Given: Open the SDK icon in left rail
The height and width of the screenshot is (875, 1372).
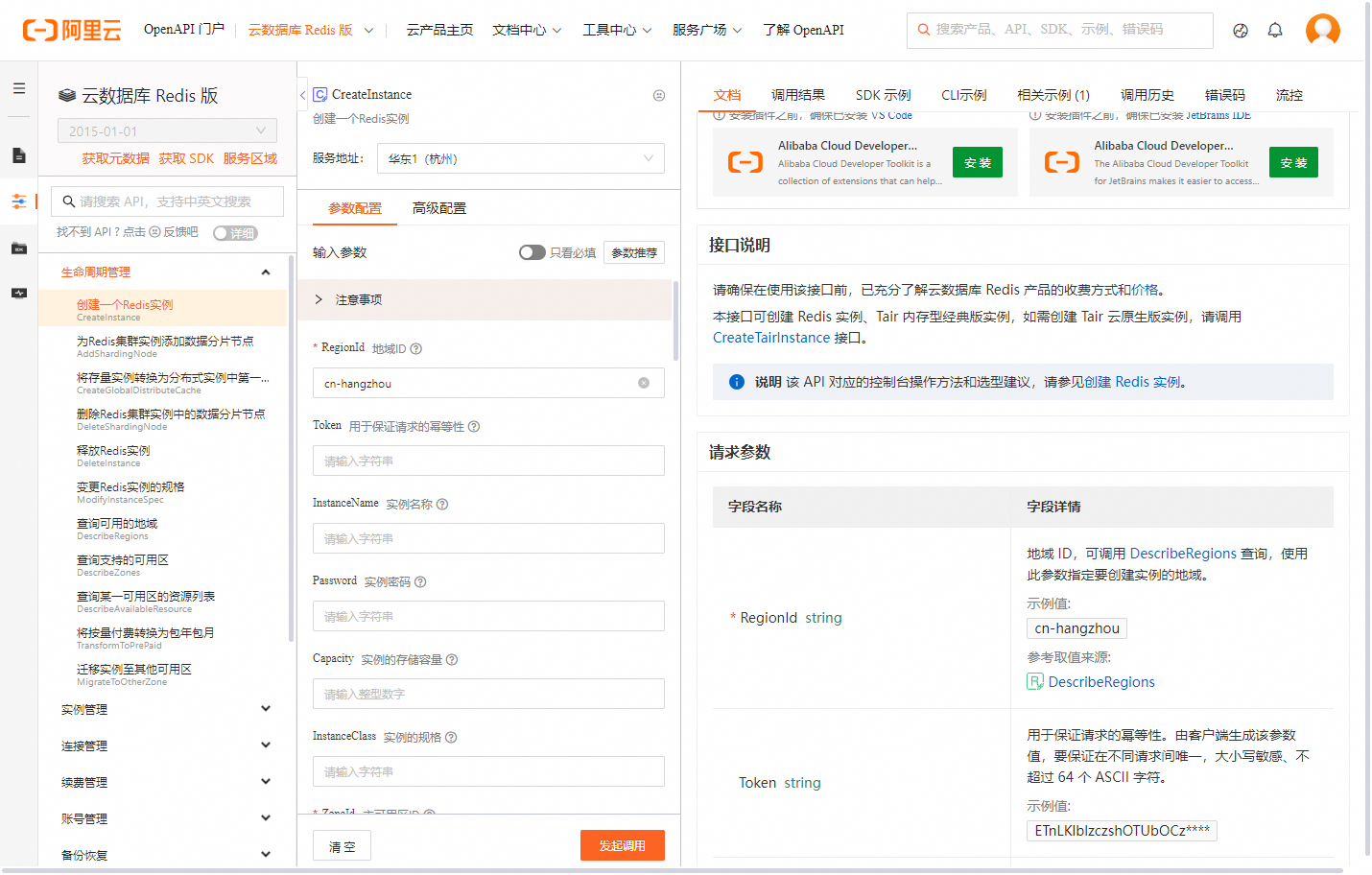Looking at the screenshot, I should pyautogui.click(x=19, y=248).
